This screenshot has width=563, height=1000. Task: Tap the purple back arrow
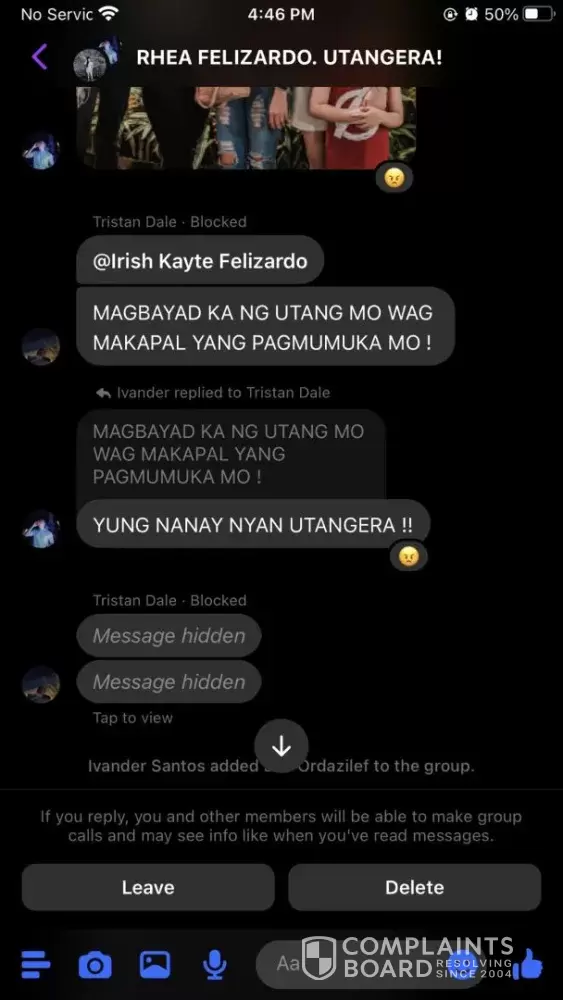(x=40, y=57)
